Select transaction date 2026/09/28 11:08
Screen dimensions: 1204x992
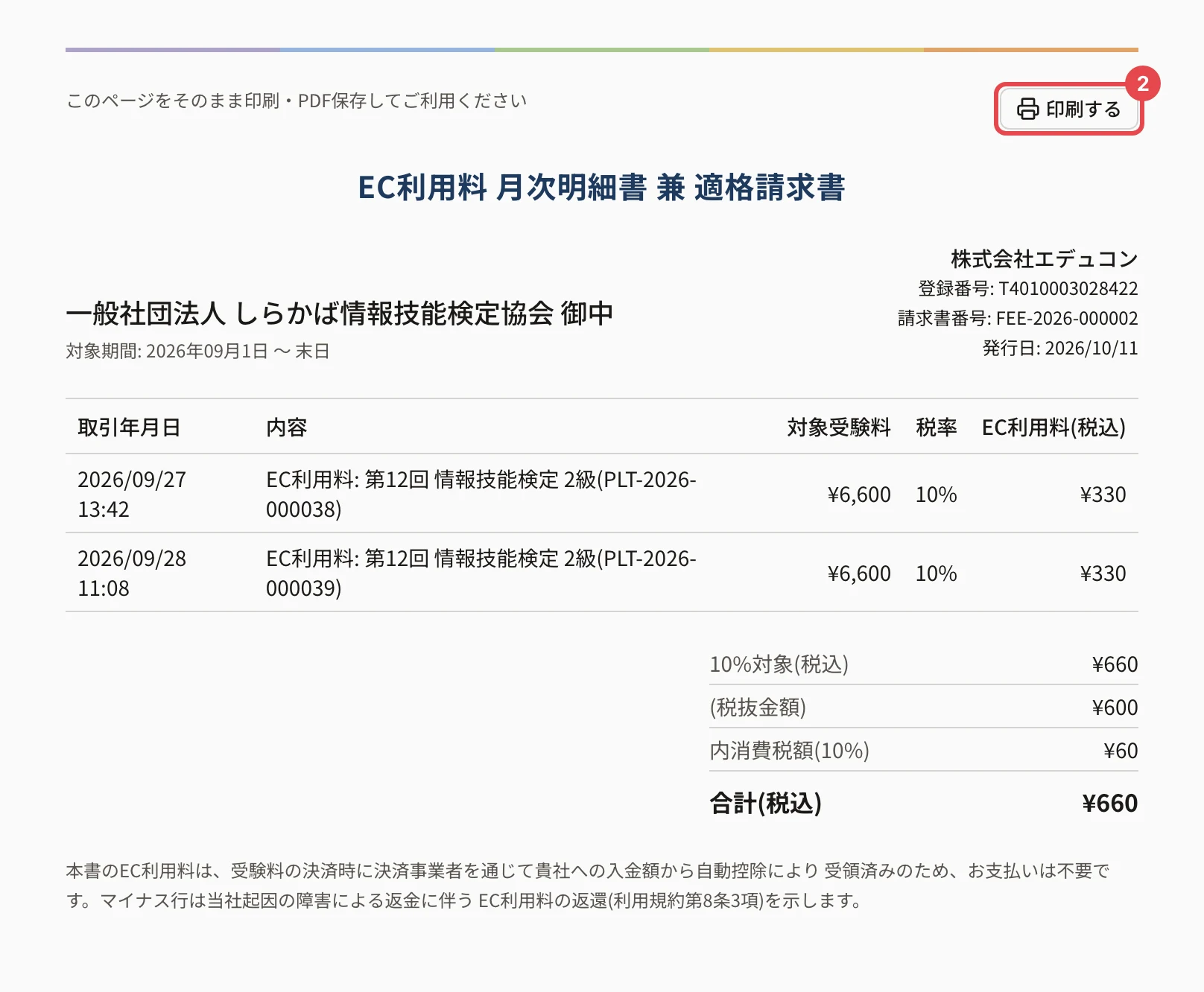point(132,573)
